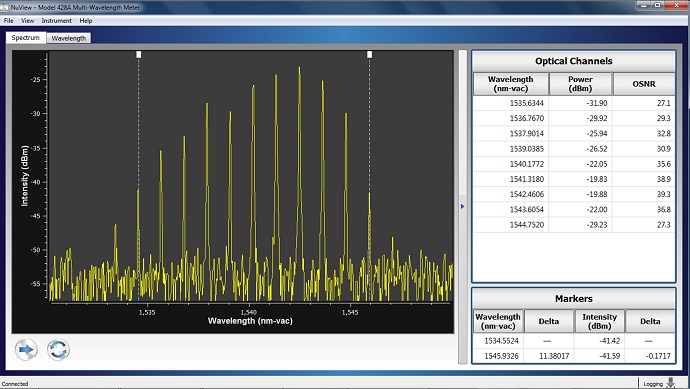
Task: Click OSNR value 39.3
Action: point(664,194)
